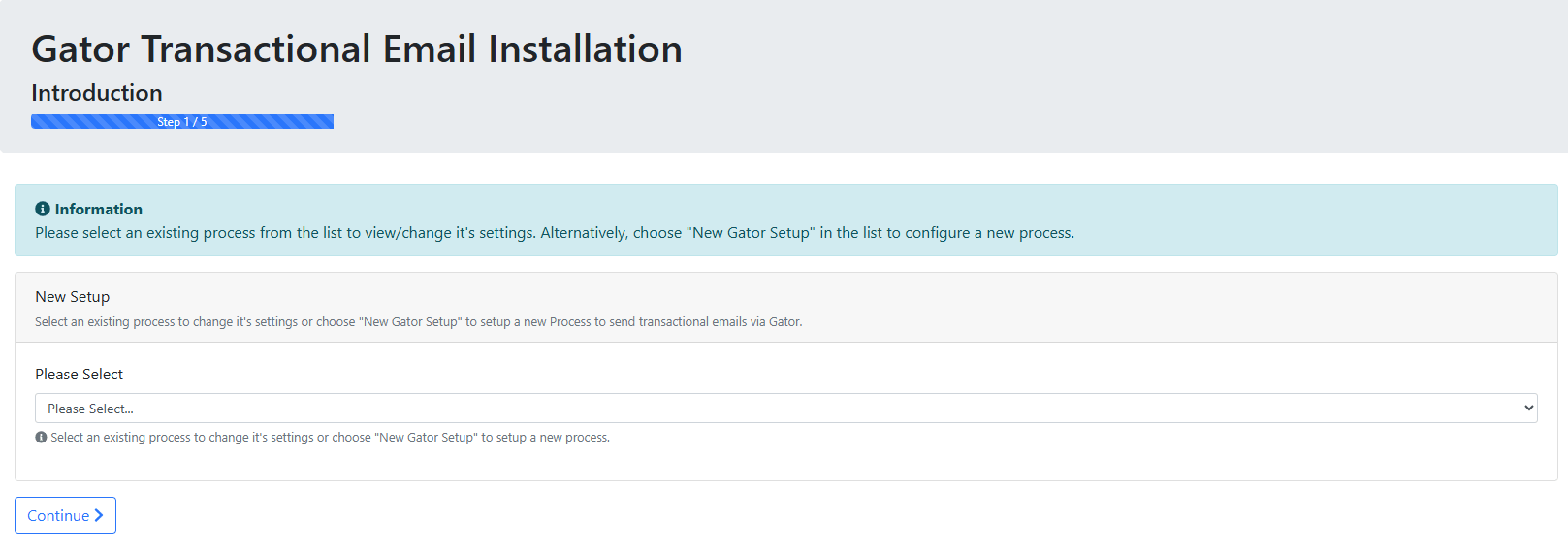Viewport: 1568px width, 556px height.
Task: Click the right end of the striped progress bar
Action: point(325,121)
